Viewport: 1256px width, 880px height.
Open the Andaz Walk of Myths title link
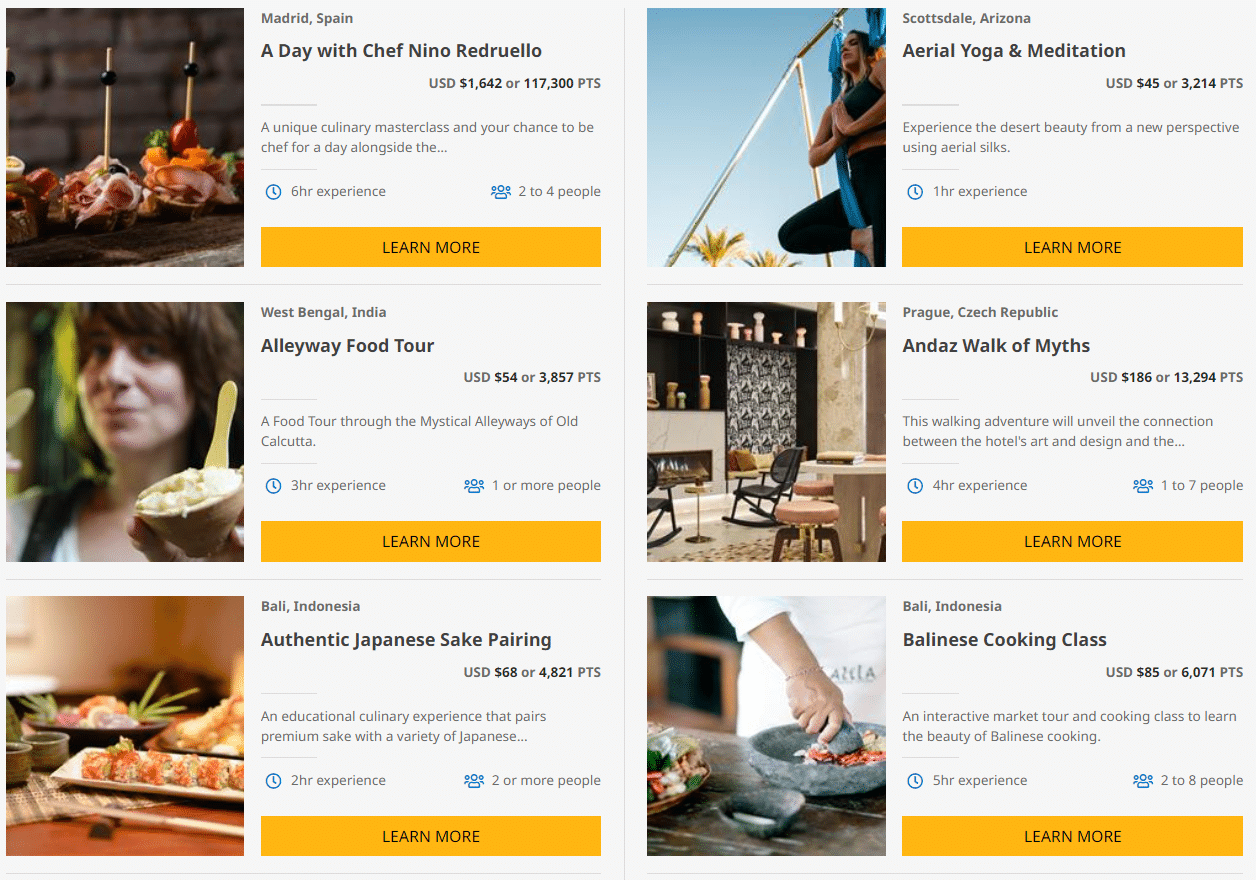[996, 346]
